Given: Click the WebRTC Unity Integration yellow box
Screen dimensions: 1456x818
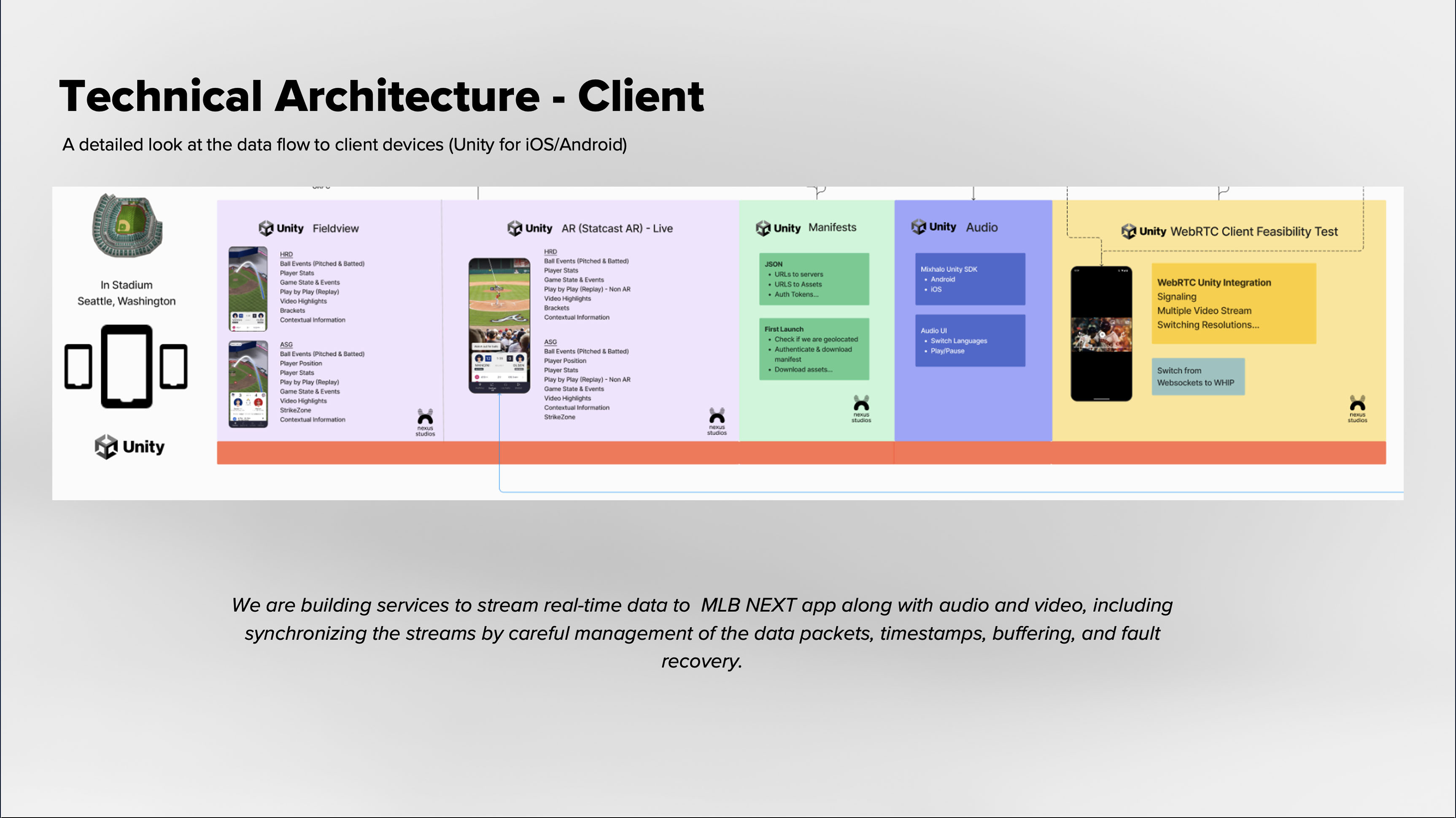Looking at the screenshot, I should coord(1233,303).
